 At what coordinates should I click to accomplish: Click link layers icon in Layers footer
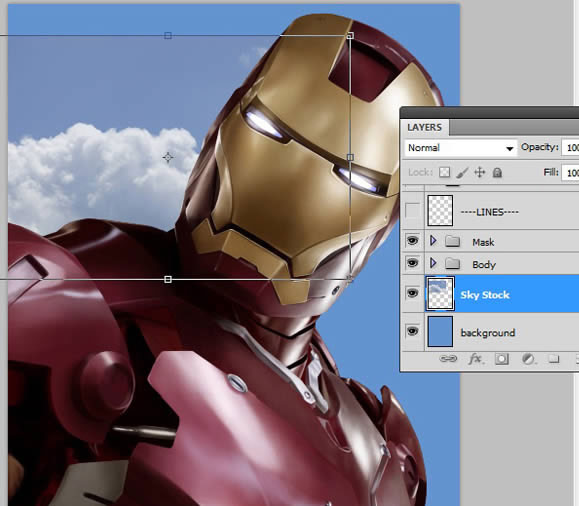pyautogui.click(x=448, y=359)
